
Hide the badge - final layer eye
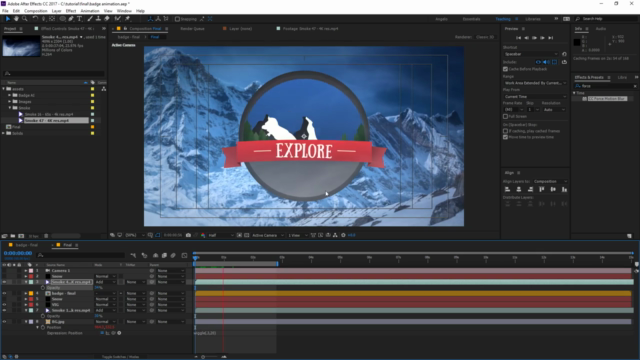click(x=4, y=293)
